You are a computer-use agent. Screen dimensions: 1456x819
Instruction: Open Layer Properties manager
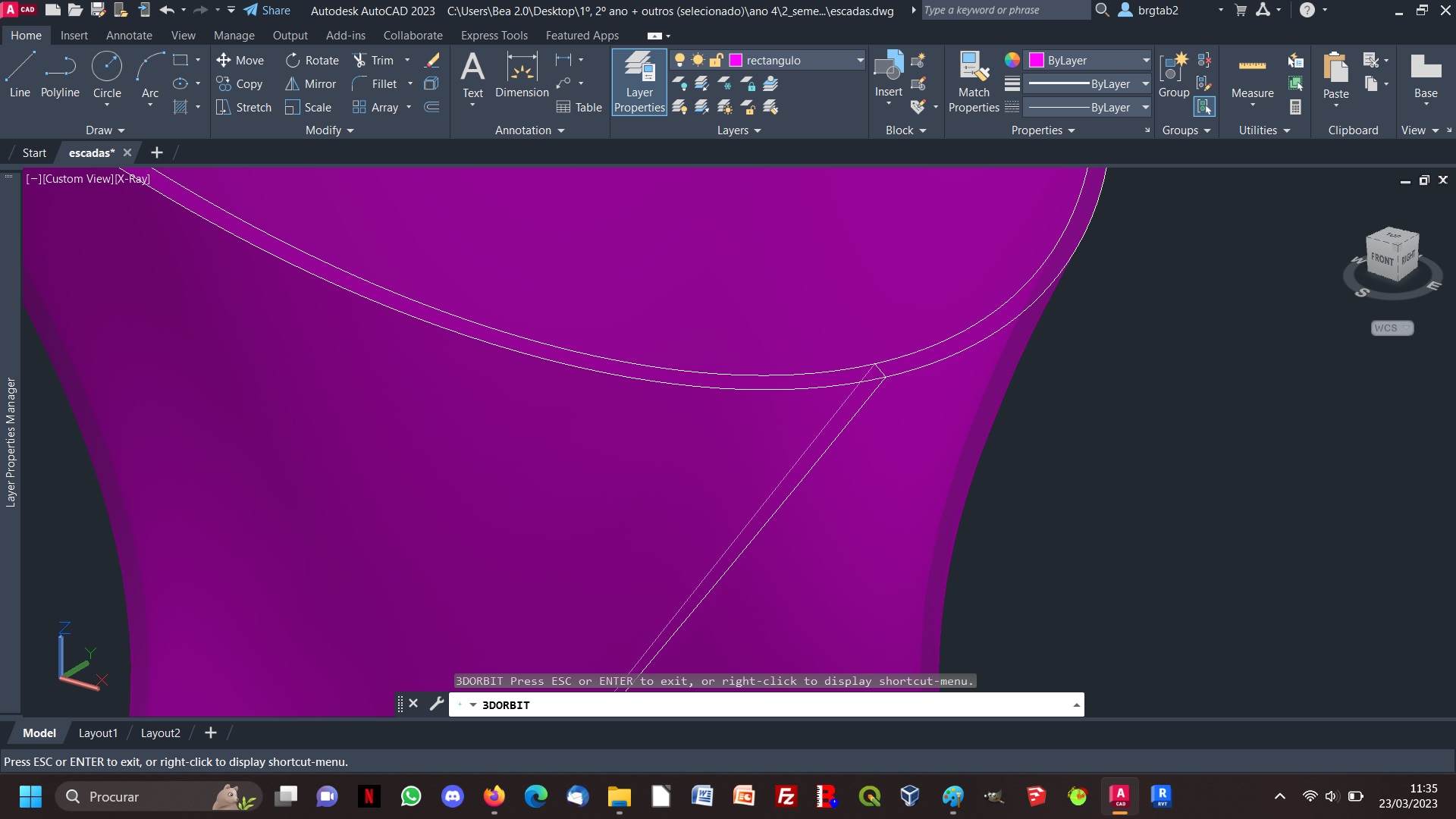pos(639,82)
